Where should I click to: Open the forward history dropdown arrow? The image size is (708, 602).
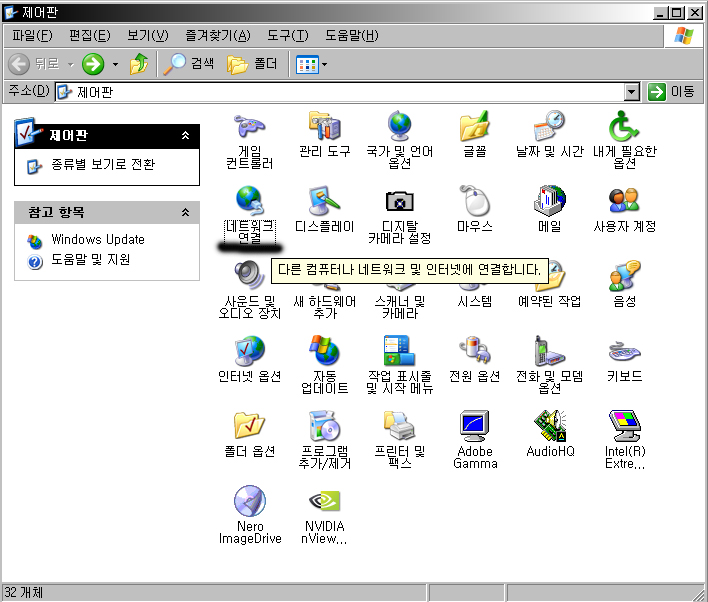coord(115,65)
